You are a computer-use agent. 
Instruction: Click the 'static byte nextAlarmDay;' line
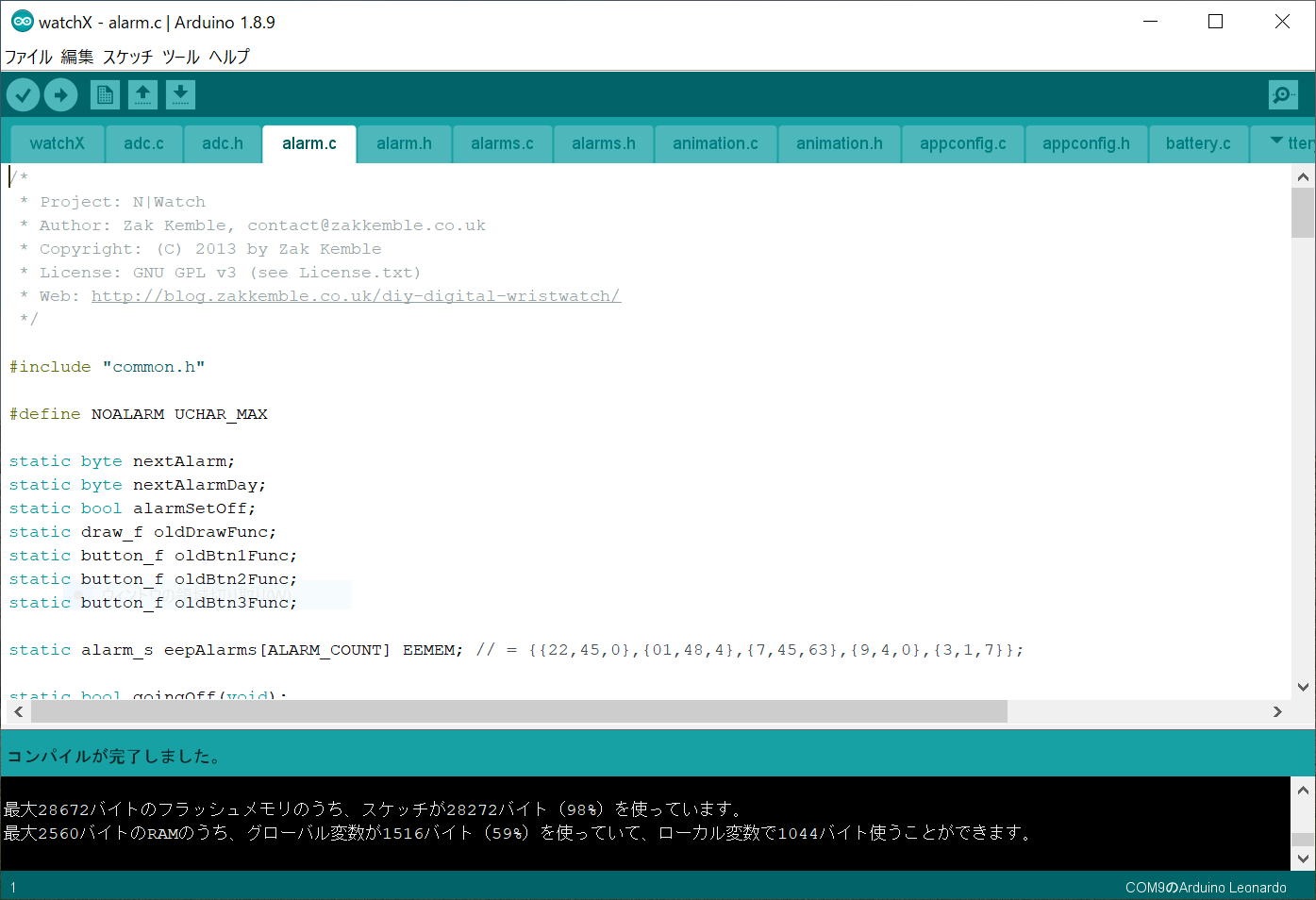(138, 485)
